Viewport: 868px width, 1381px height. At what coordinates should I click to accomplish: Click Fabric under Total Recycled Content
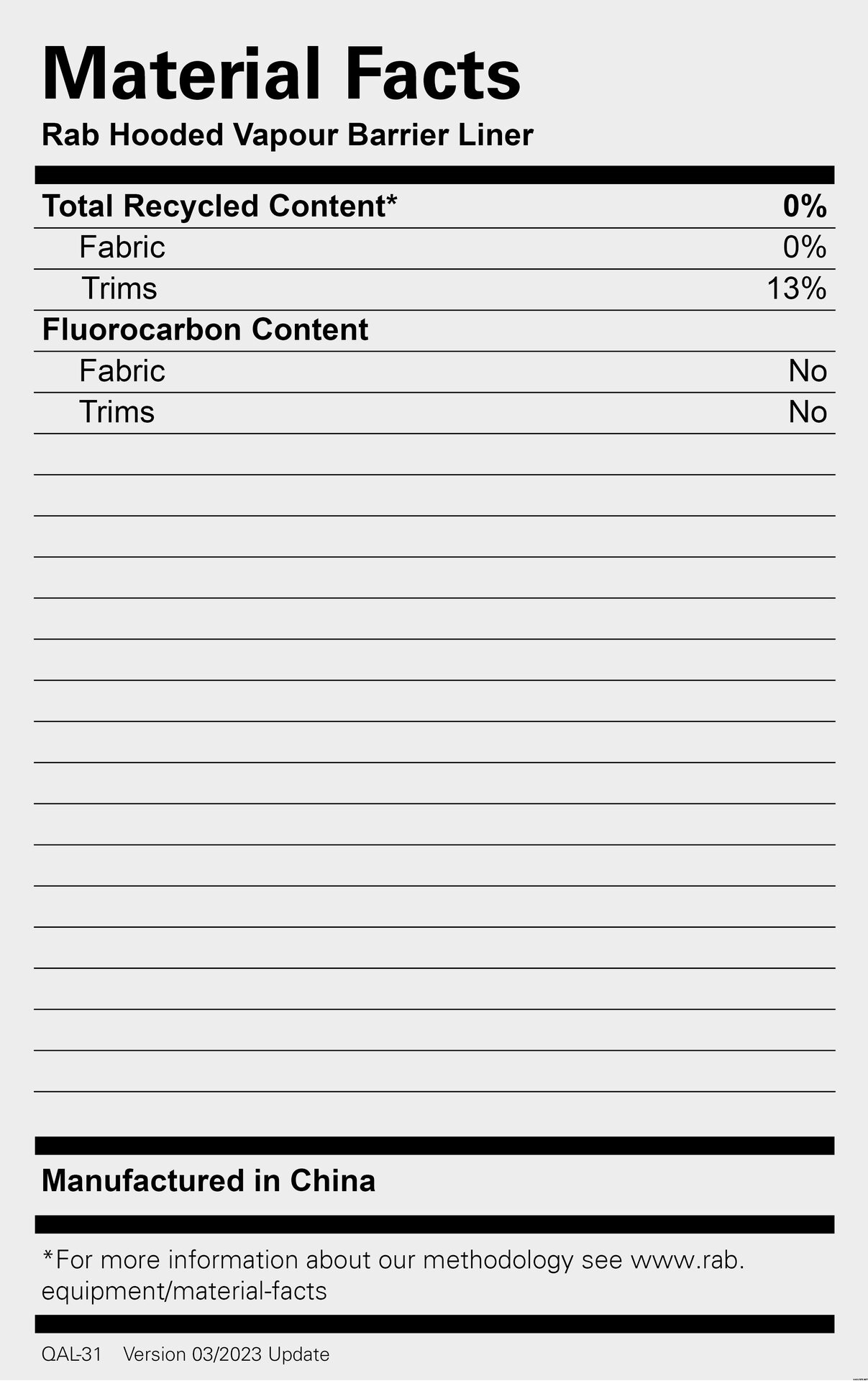pyautogui.click(x=122, y=247)
